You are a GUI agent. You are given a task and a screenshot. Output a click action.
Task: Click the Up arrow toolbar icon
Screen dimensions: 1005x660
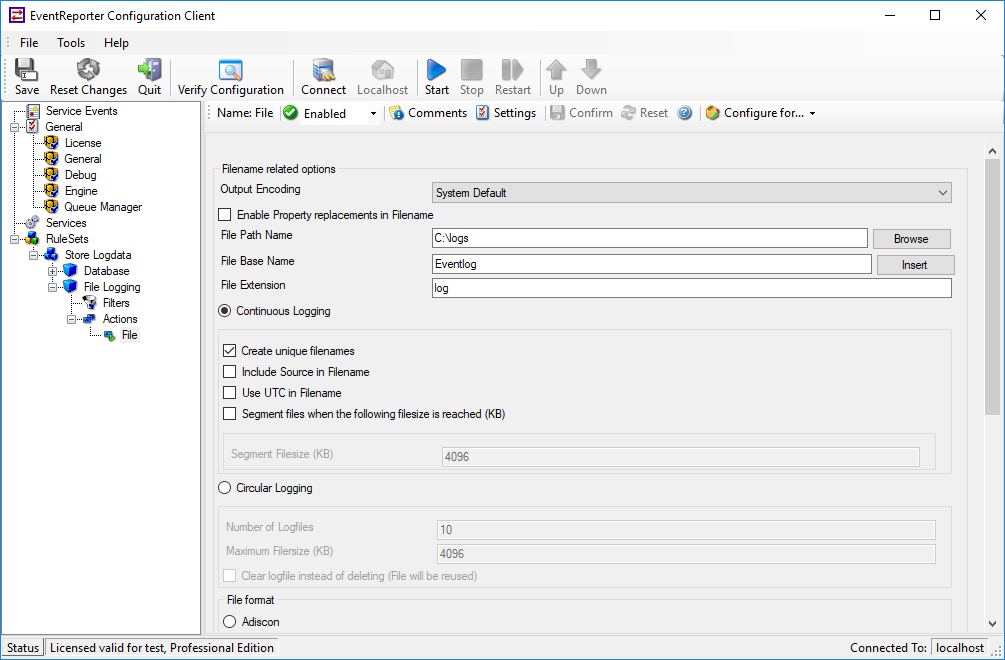click(x=556, y=77)
